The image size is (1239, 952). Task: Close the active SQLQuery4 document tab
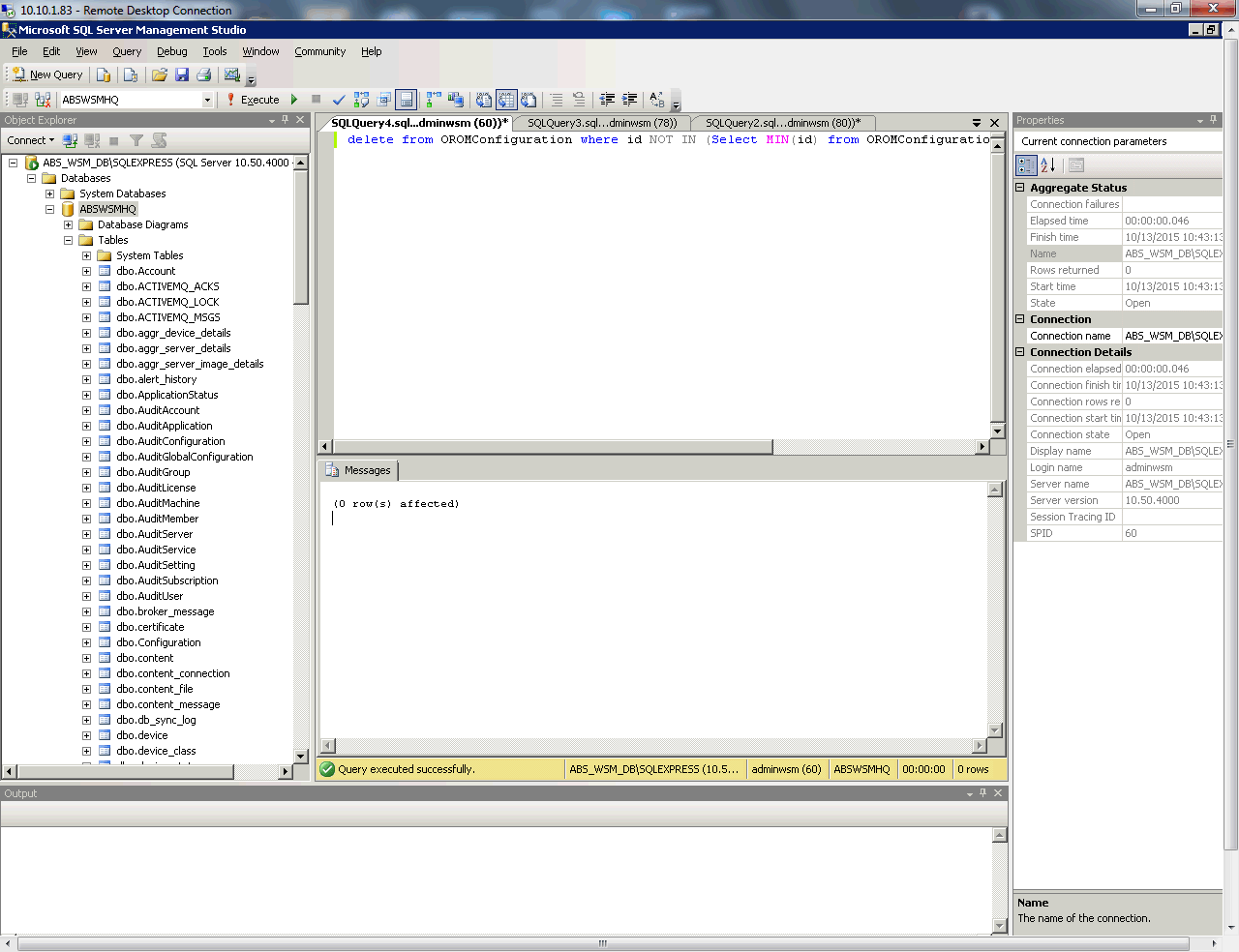(x=994, y=123)
